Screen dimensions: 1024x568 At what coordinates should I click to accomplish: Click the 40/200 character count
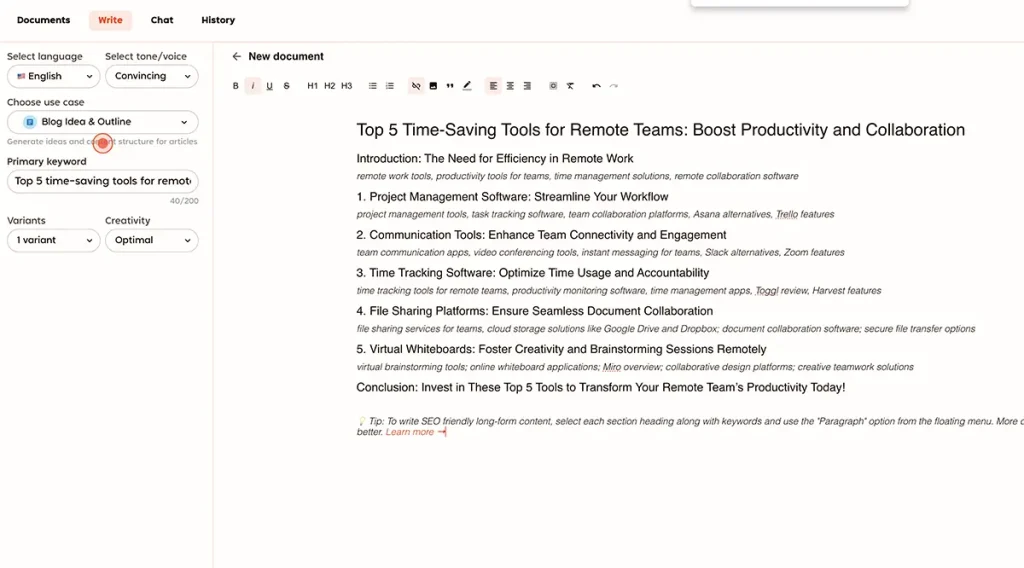coord(184,201)
